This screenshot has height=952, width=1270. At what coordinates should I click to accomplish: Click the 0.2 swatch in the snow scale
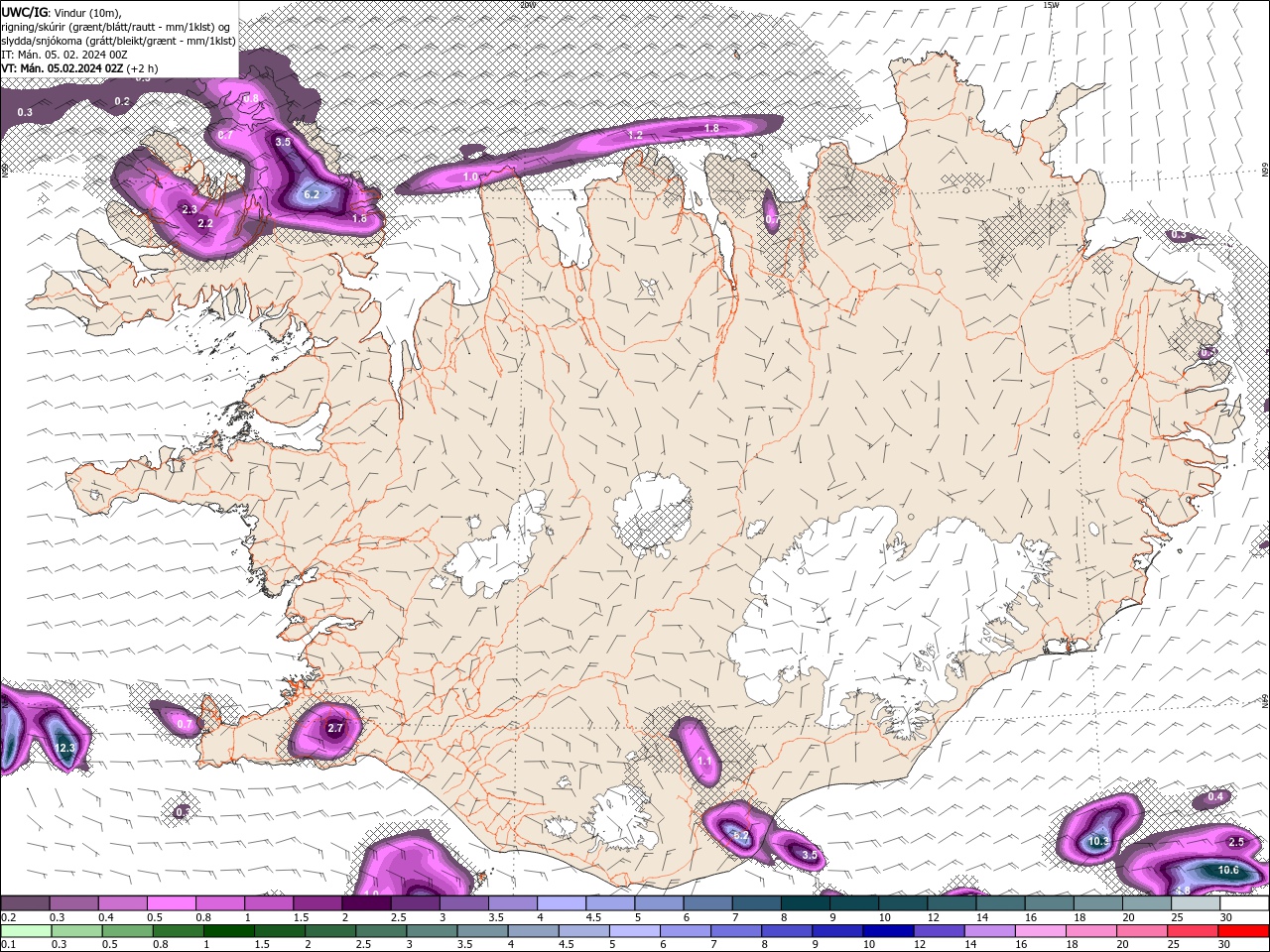[x=25, y=903]
